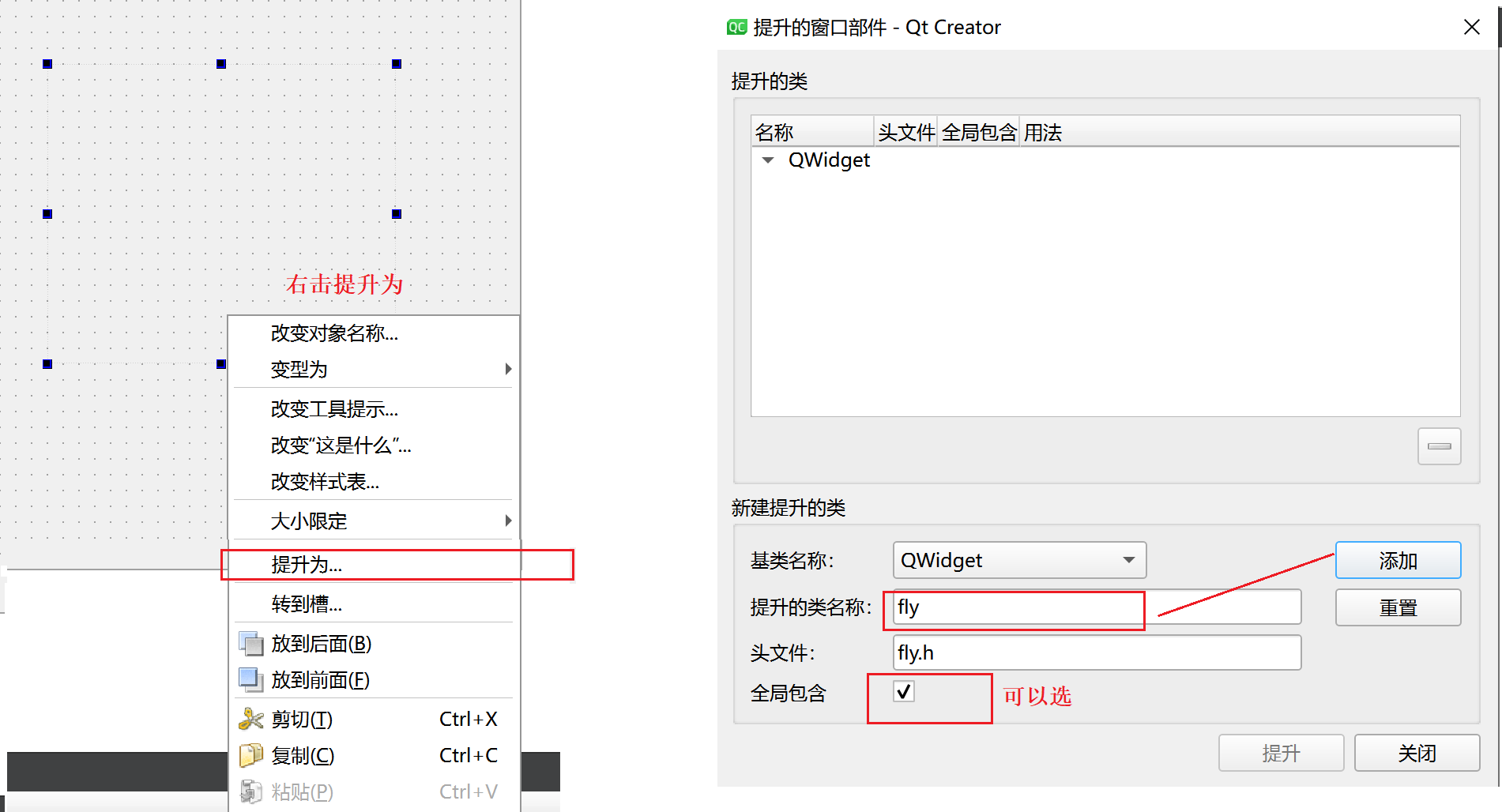Click the bring to front icon
The image size is (1502, 812).
pos(250,679)
